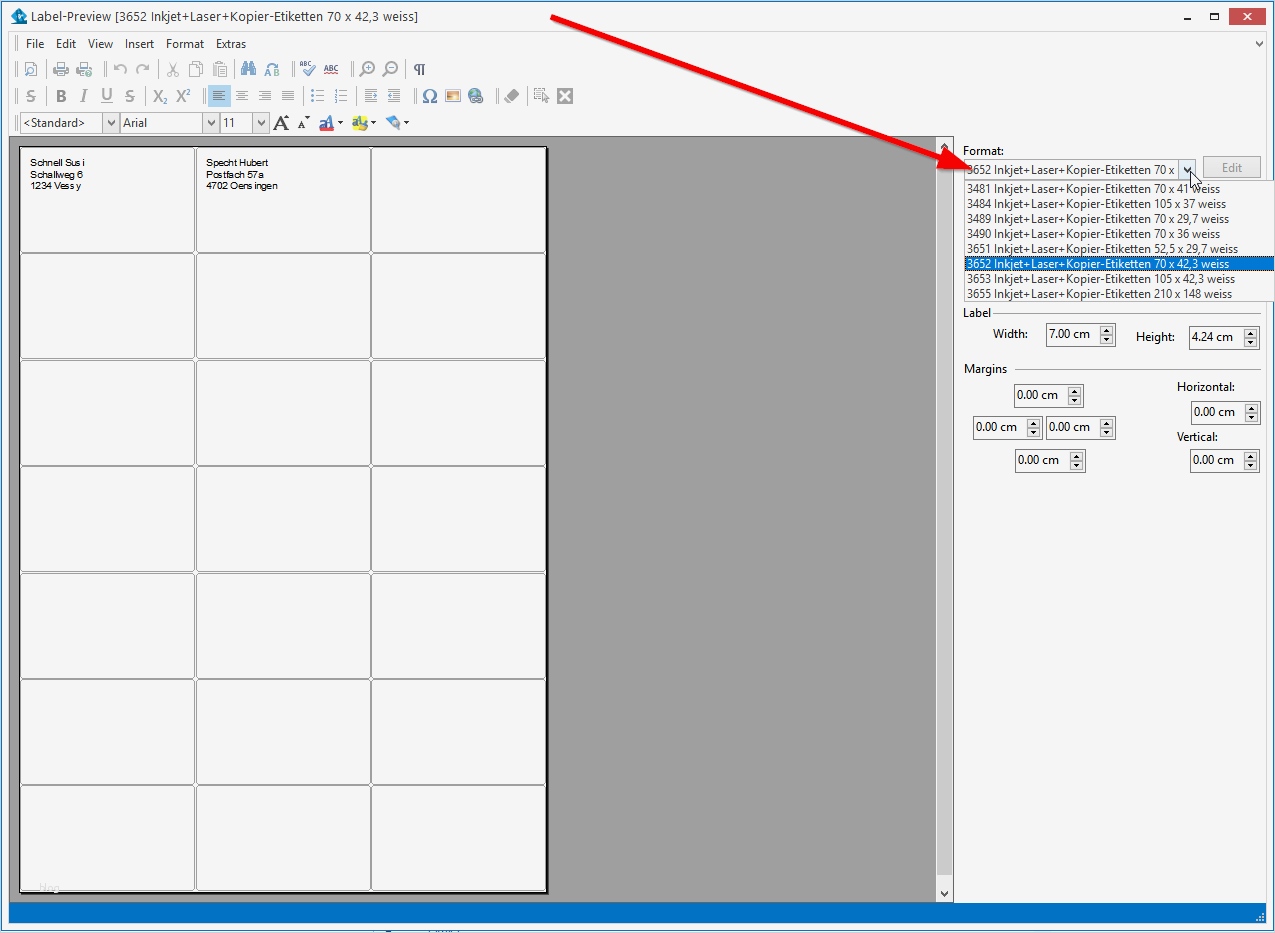Open the font size 11 dropdown
The image size is (1275, 933).
coord(262,123)
